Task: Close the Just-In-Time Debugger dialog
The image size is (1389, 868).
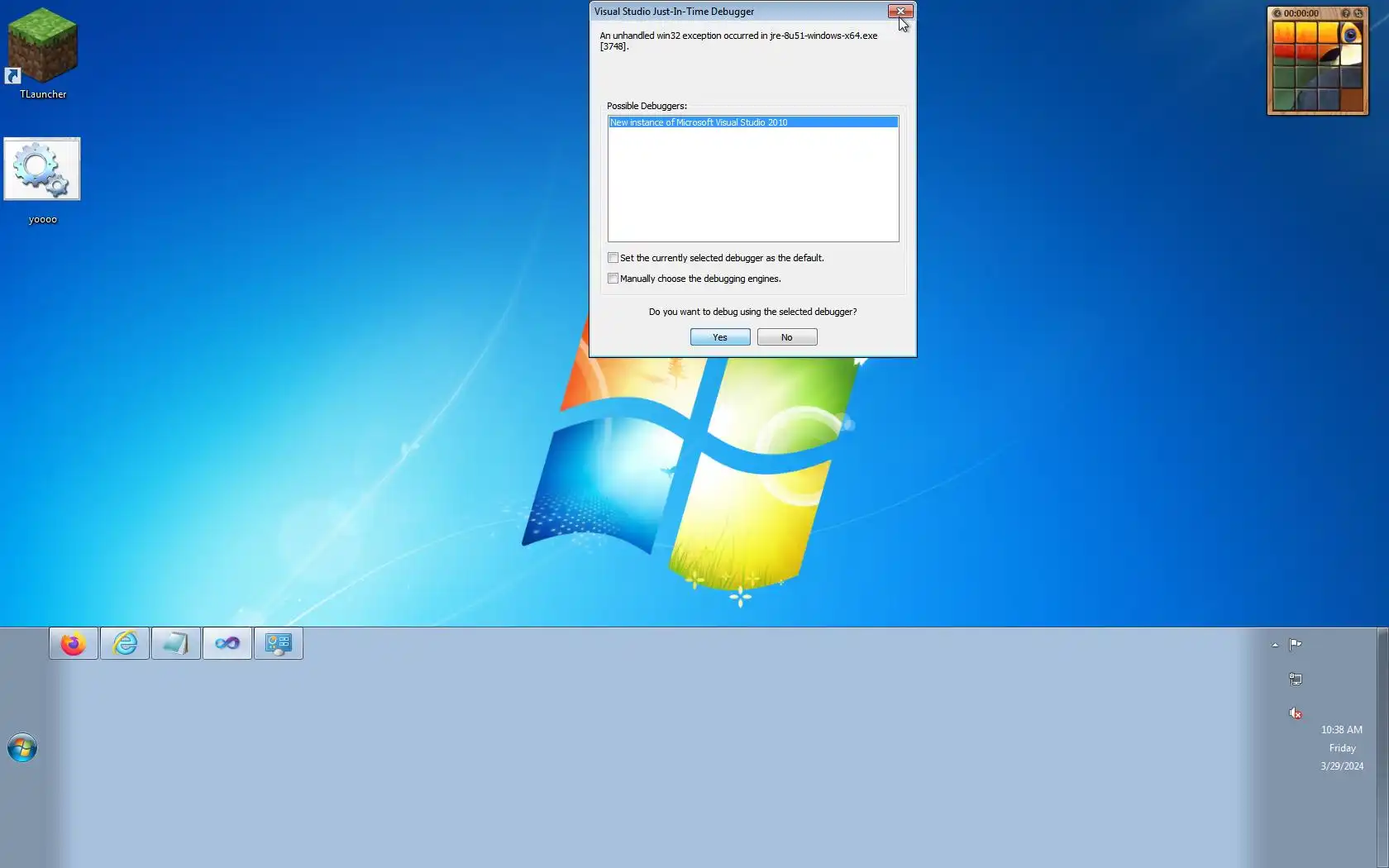Action: click(x=900, y=11)
